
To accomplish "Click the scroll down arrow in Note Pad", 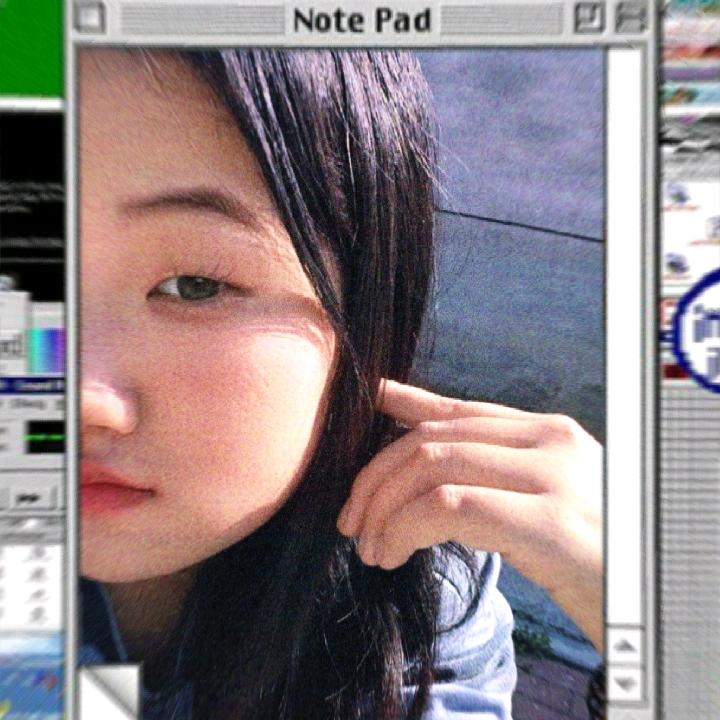I will pyautogui.click(x=625, y=684).
